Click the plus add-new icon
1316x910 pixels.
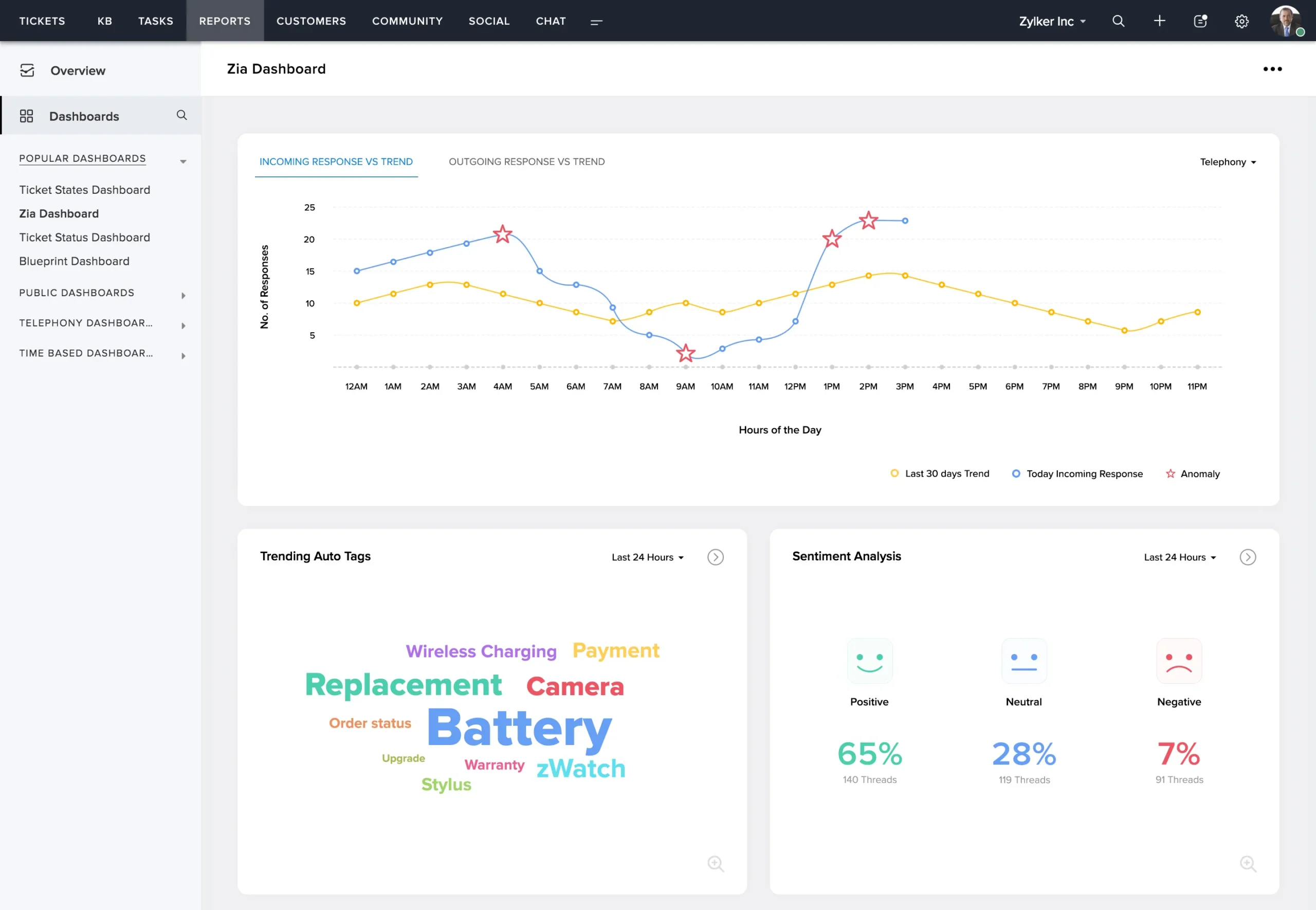point(1159,21)
